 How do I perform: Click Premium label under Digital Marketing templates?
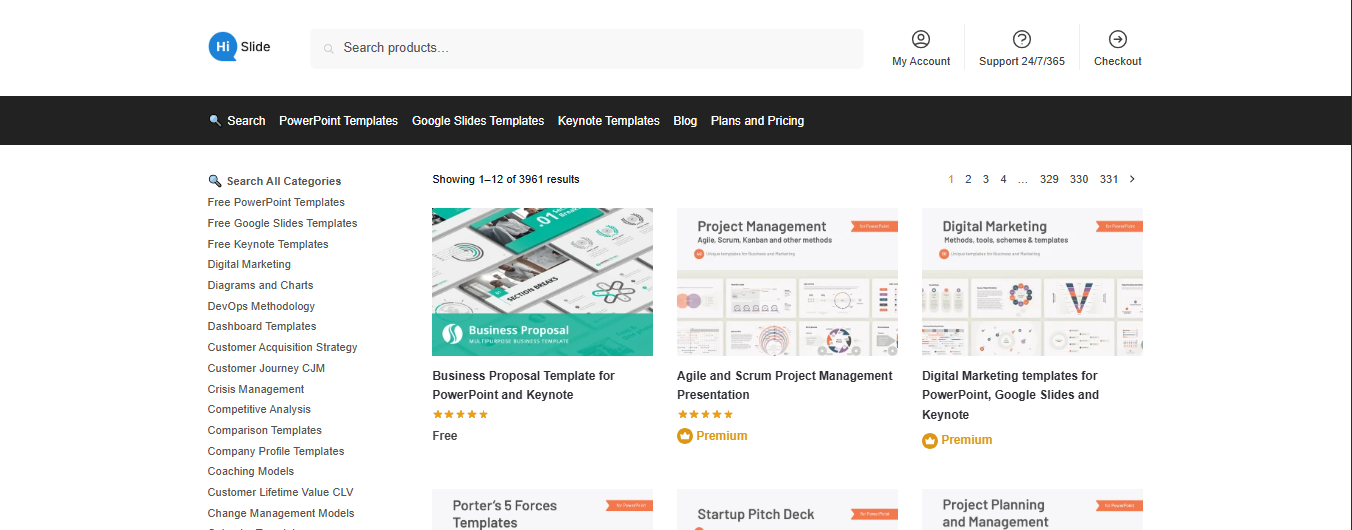tap(967, 440)
